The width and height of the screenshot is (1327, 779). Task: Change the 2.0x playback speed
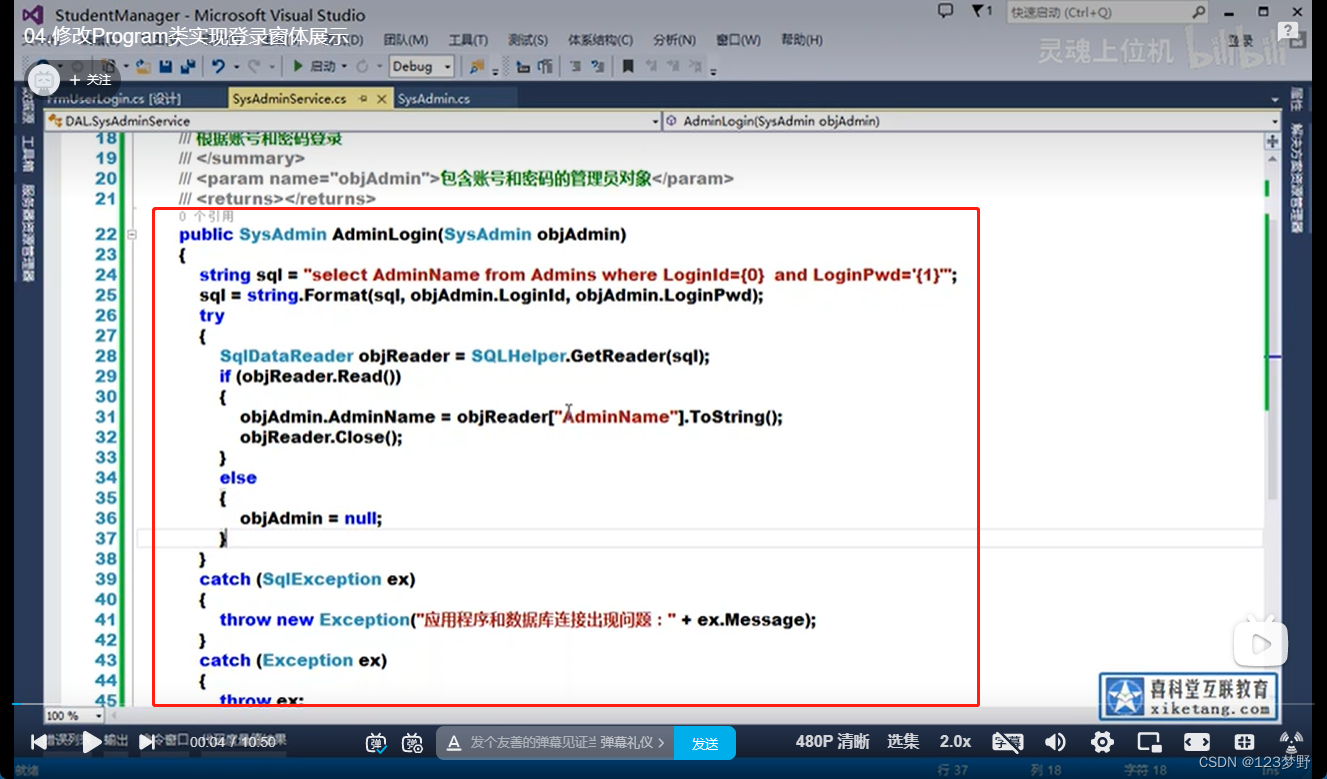[955, 742]
